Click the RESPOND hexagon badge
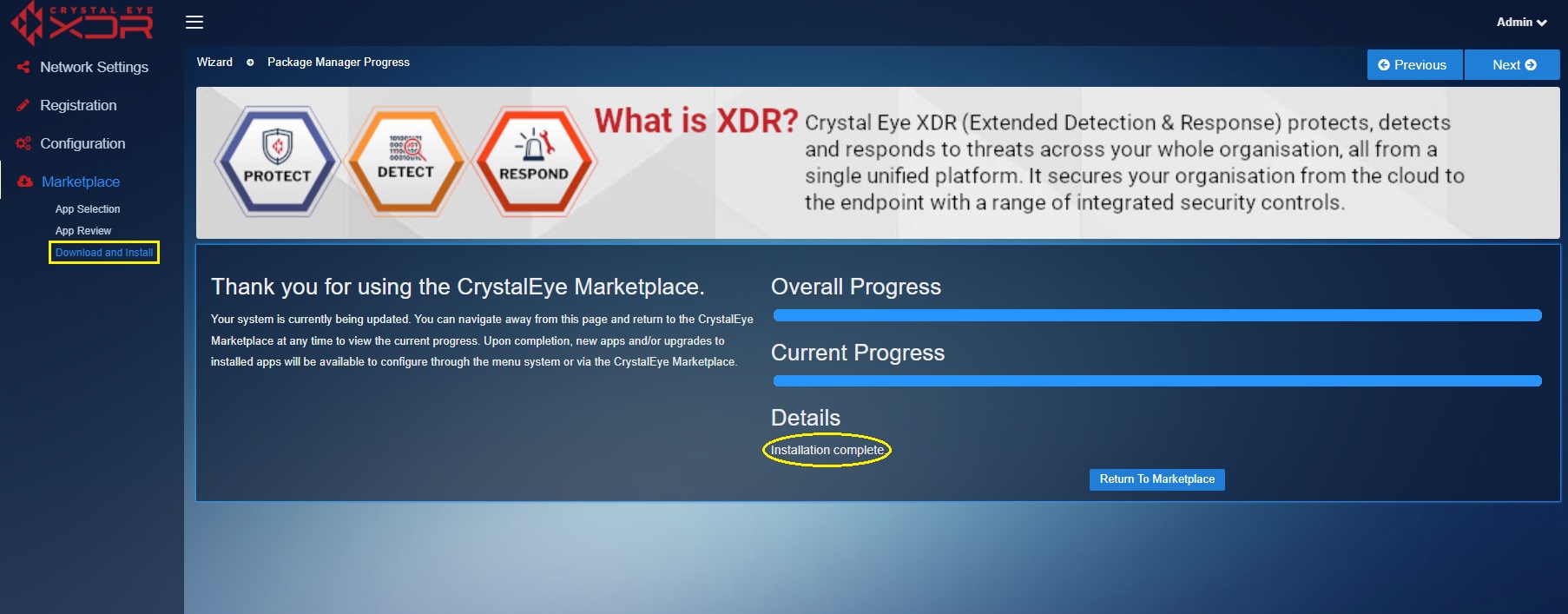The image size is (1568, 614). point(534,162)
